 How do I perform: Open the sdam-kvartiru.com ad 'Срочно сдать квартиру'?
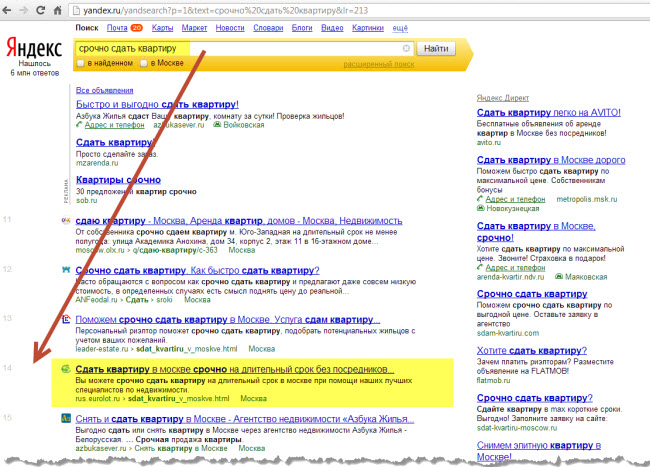tap(532, 294)
